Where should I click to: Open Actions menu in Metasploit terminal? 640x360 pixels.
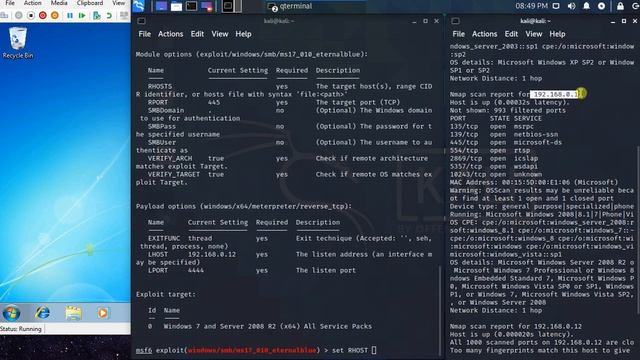point(171,34)
